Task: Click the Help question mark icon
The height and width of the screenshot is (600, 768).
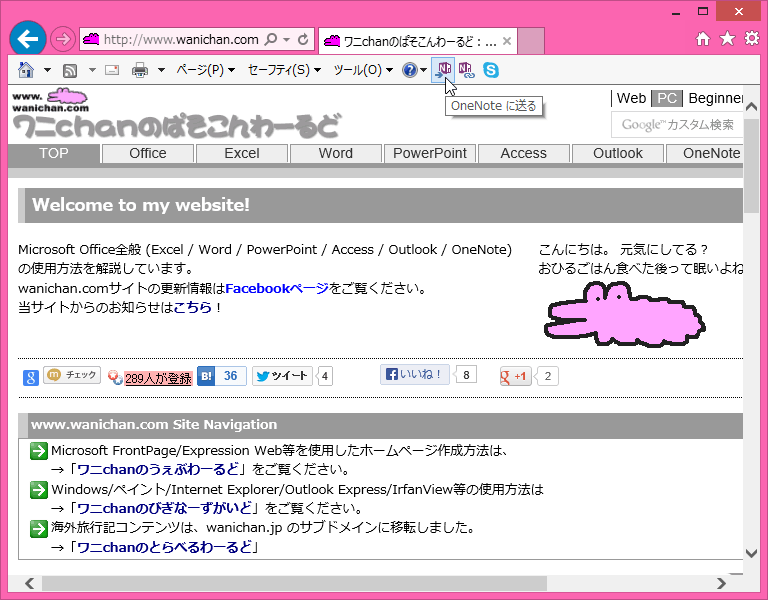Action: 409,70
